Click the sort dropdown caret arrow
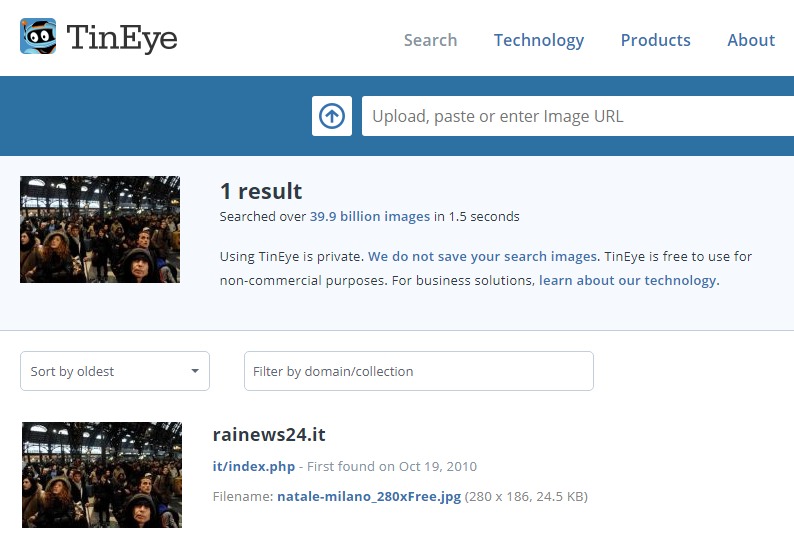Viewport: 794px width, 547px height. click(195, 371)
